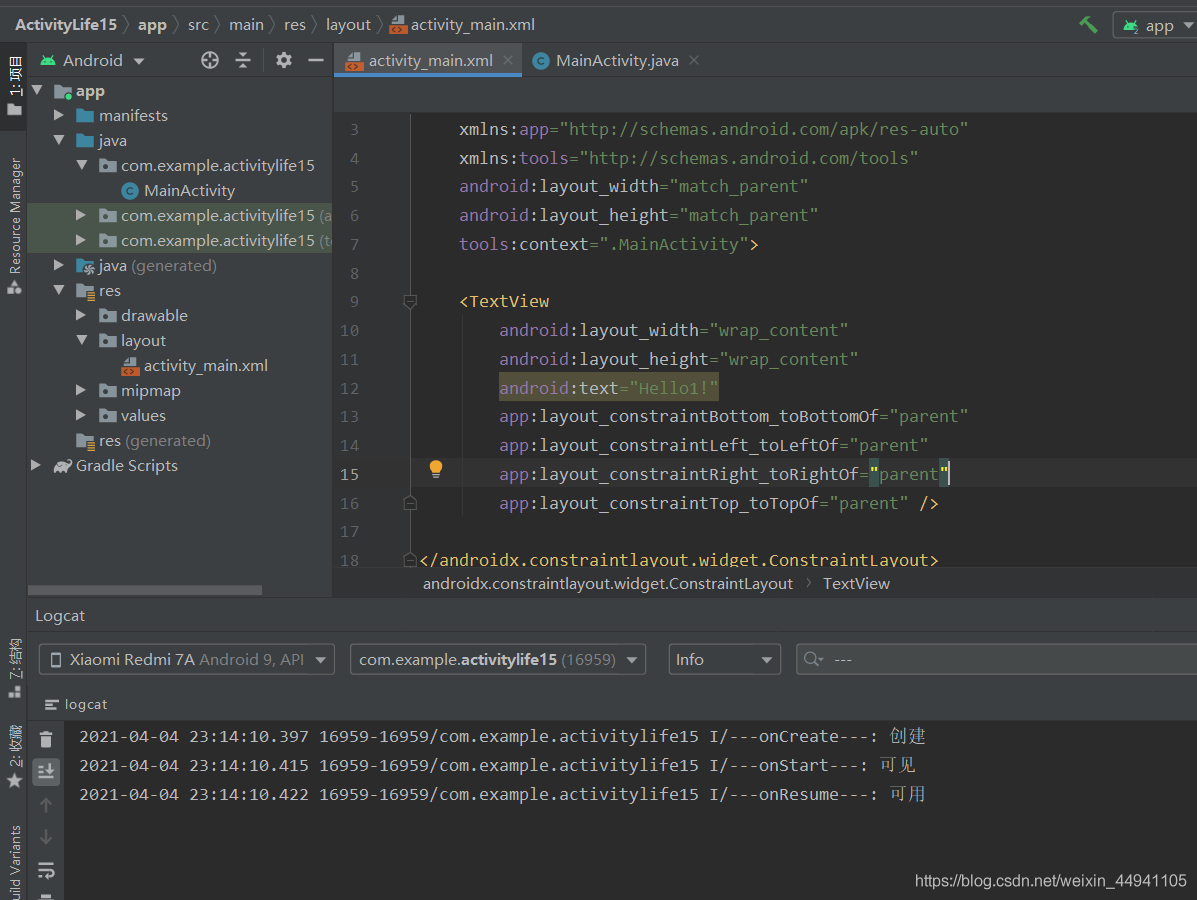Expand the manifests folder
The width and height of the screenshot is (1197, 900).
59,115
